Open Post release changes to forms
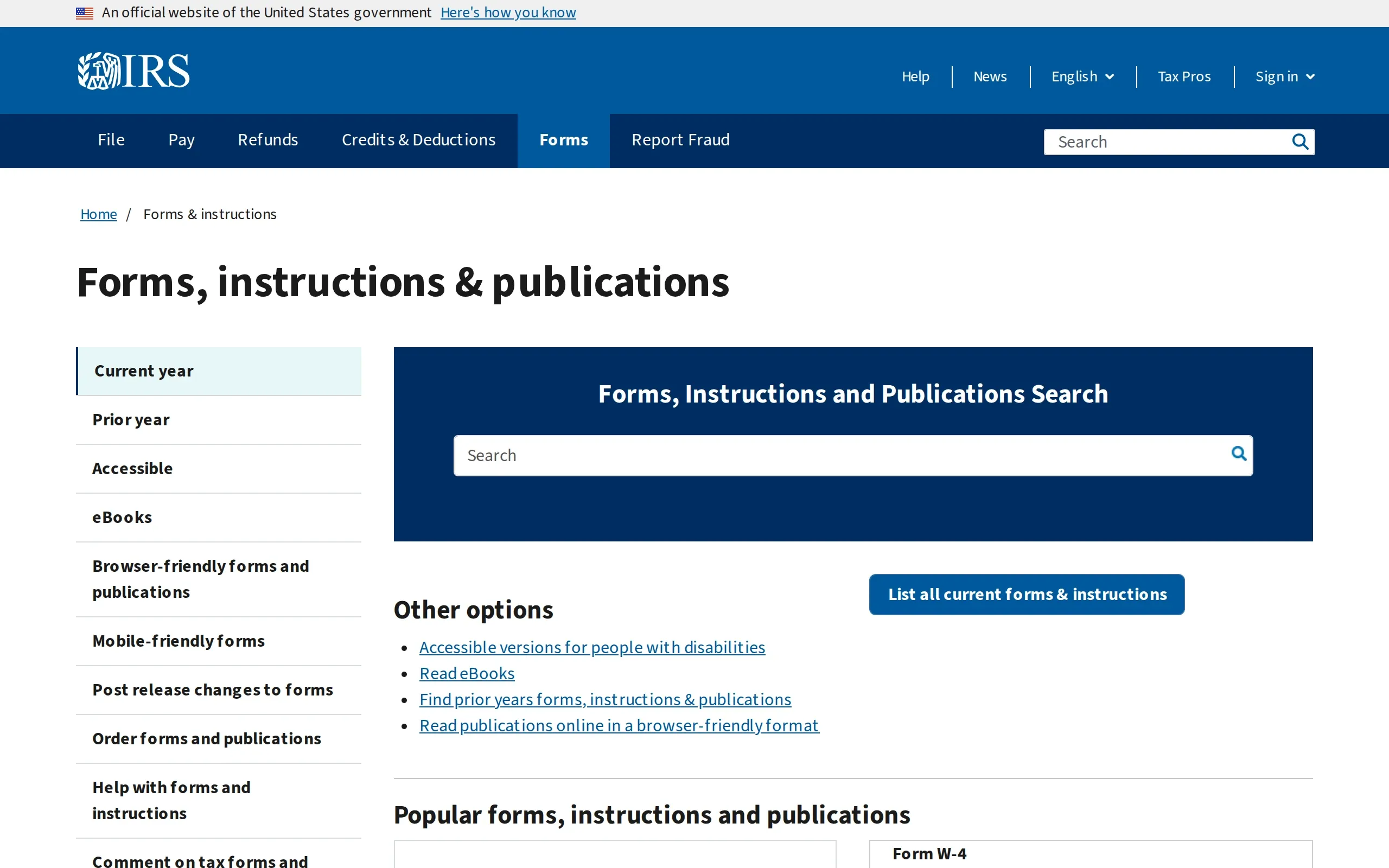This screenshot has height=868, width=1389. coord(219,690)
